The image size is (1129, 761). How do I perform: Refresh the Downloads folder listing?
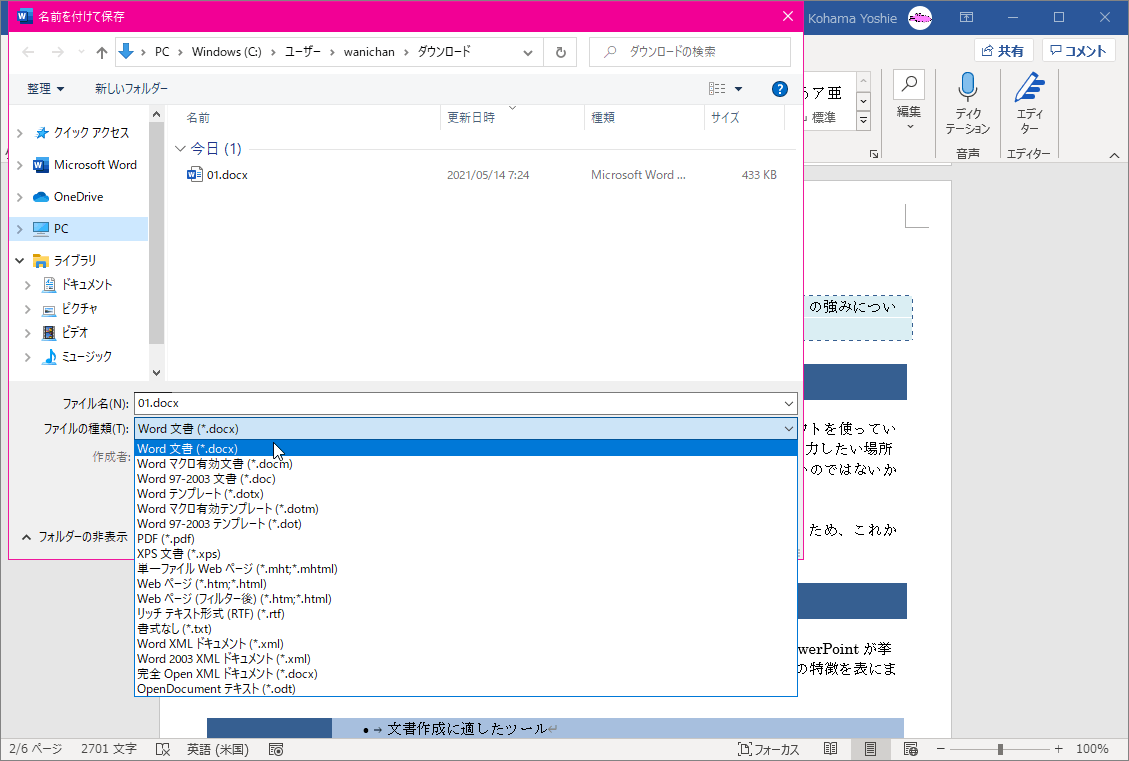click(560, 52)
